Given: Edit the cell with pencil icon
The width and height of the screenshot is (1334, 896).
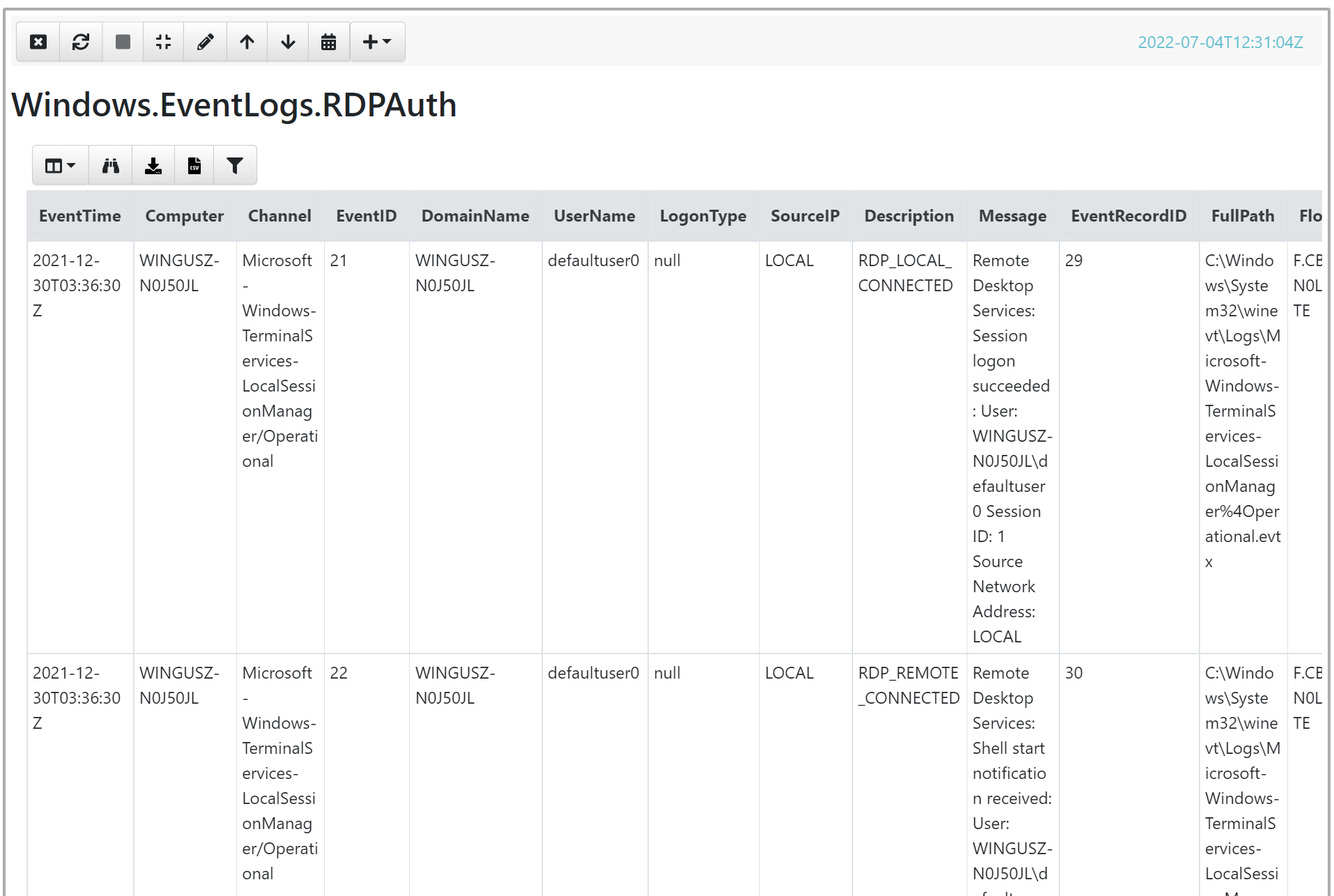Looking at the screenshot, I should [205, 42].
